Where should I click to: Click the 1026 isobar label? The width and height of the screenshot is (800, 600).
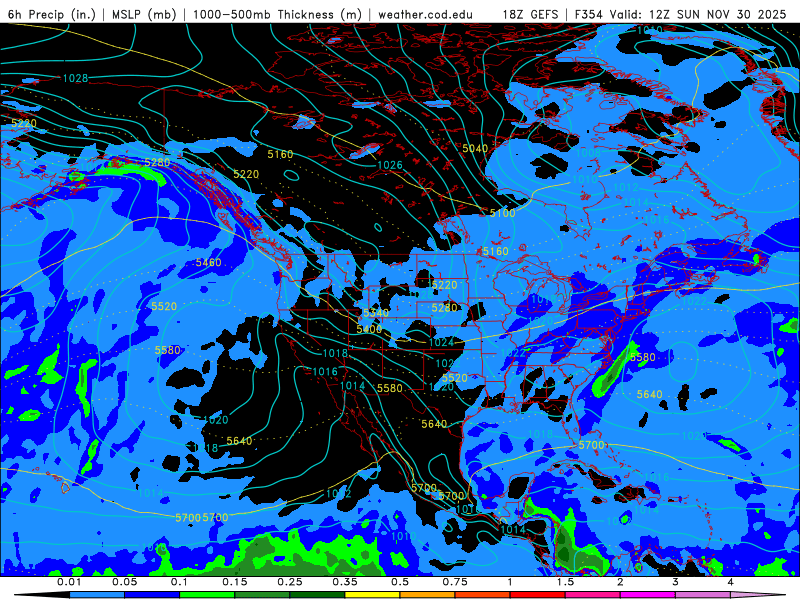(x=390, y=165)
